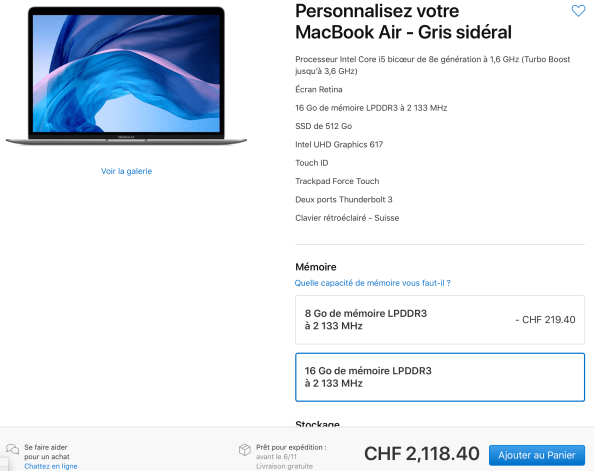This screenshot has width=594, height=471.
Task: Click the Mémoire section heading
Action: point(316,267)
